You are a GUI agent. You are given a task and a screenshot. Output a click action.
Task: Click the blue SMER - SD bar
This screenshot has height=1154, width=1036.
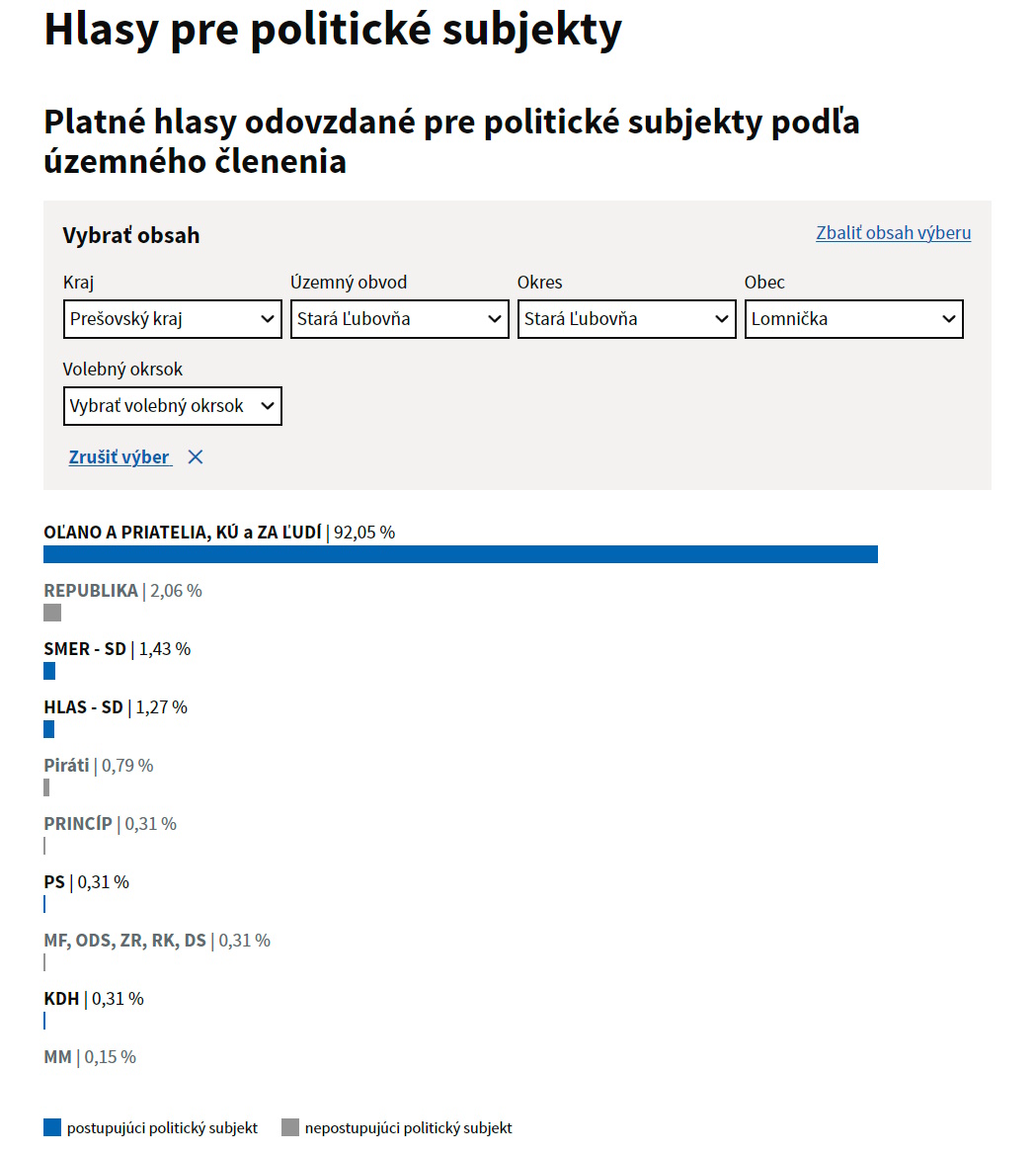(49, 671)
